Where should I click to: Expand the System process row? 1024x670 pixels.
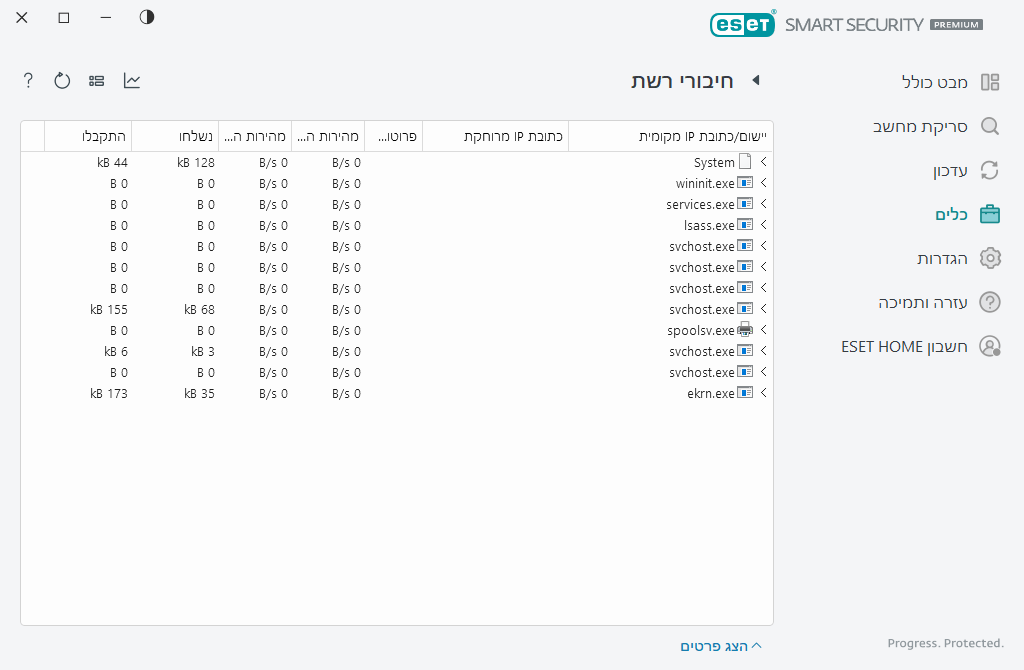click(x=764, y=162)
